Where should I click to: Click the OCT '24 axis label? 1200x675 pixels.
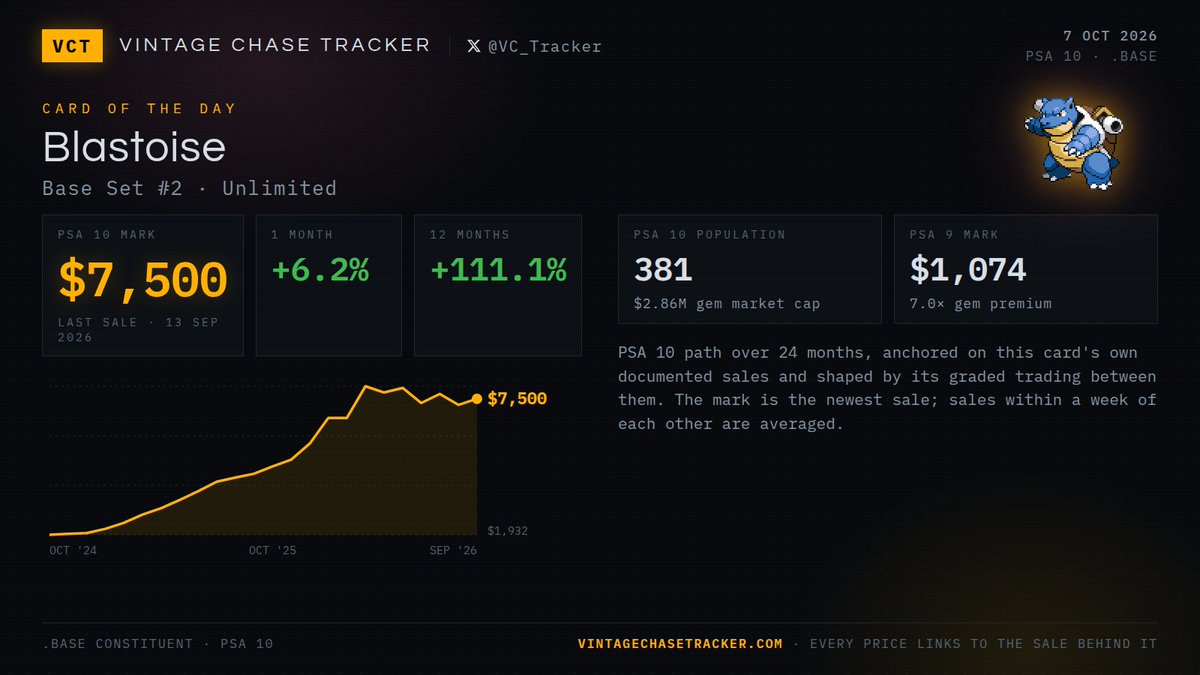tap(73, 550)
